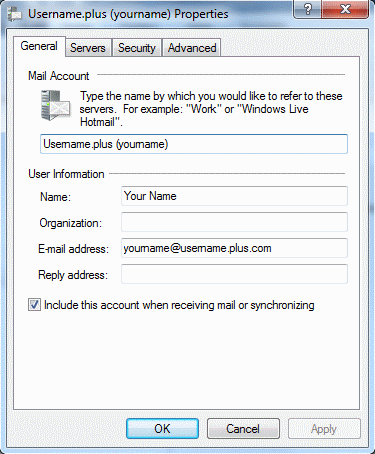Click the Apply button
375x454 pixels.
(x=324, y=429)
